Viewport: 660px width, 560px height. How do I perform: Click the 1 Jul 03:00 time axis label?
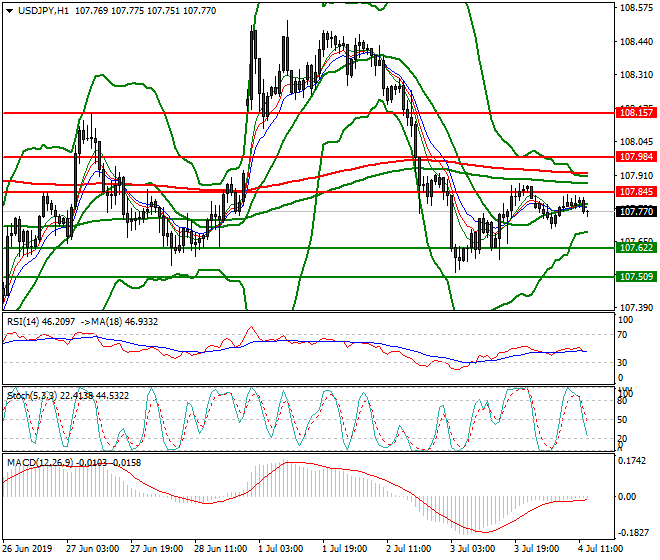281,549
